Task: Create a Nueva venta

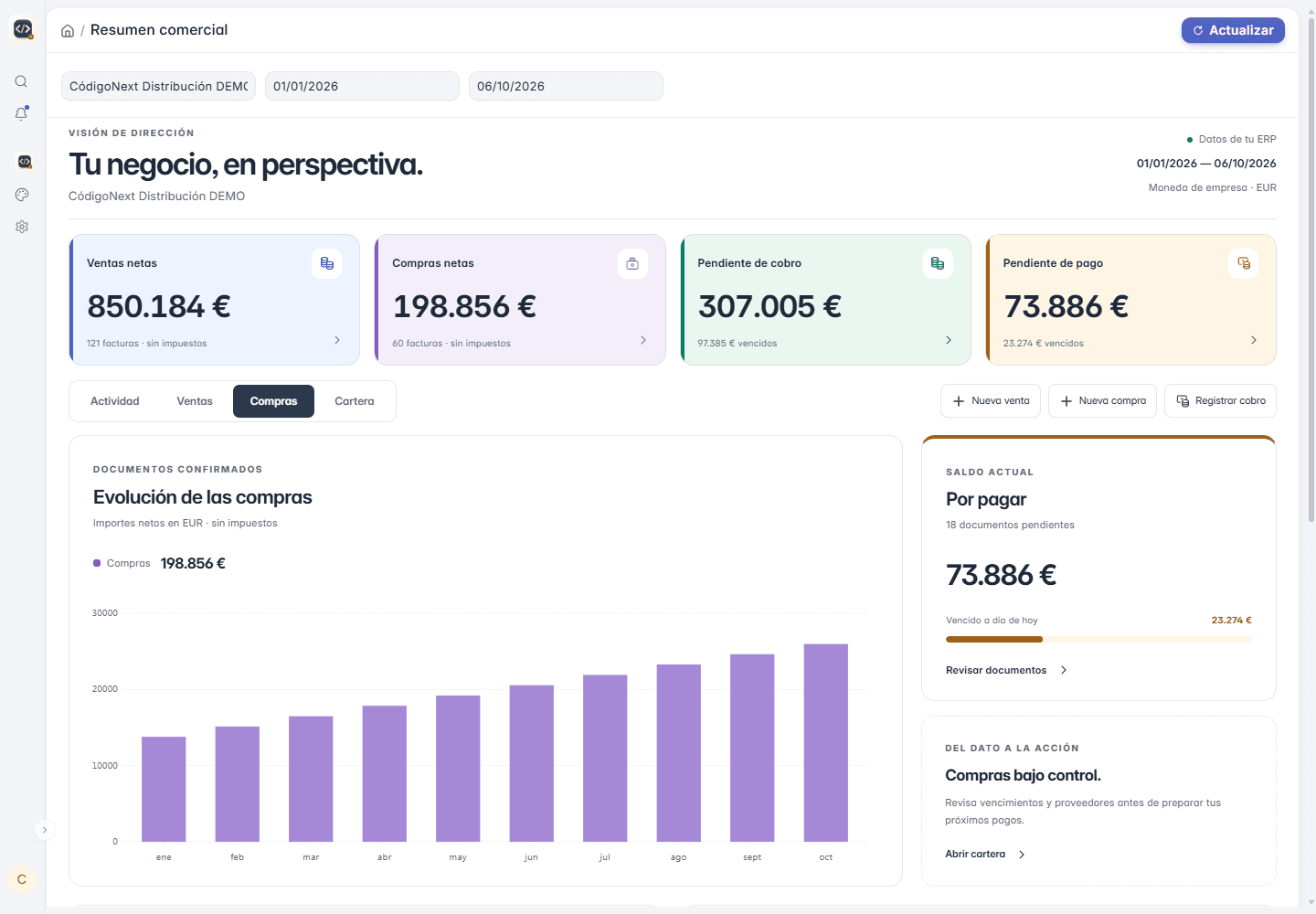Action: [x=991, y=401]
